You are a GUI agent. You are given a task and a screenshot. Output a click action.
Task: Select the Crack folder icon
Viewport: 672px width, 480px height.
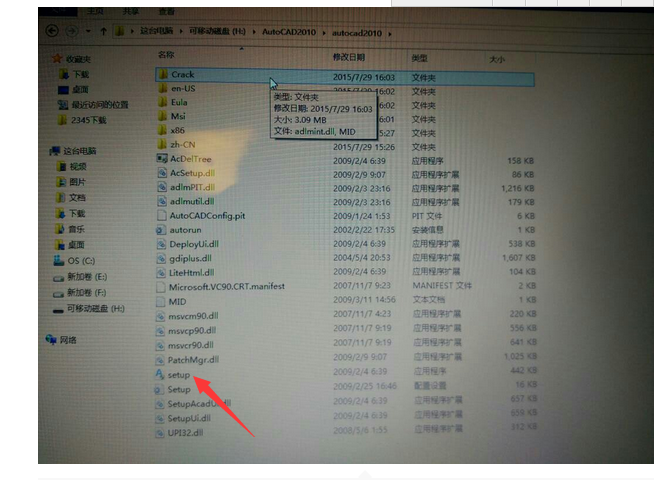163,74
